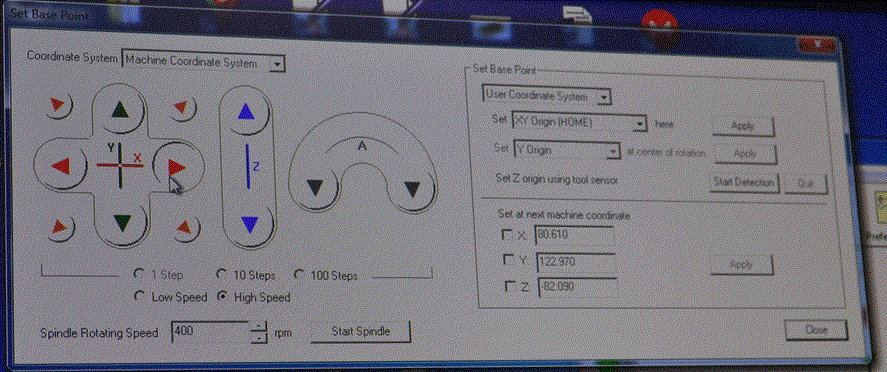
Task: Rotate the A axis with the left arrow
Action: tap(314, 187)
